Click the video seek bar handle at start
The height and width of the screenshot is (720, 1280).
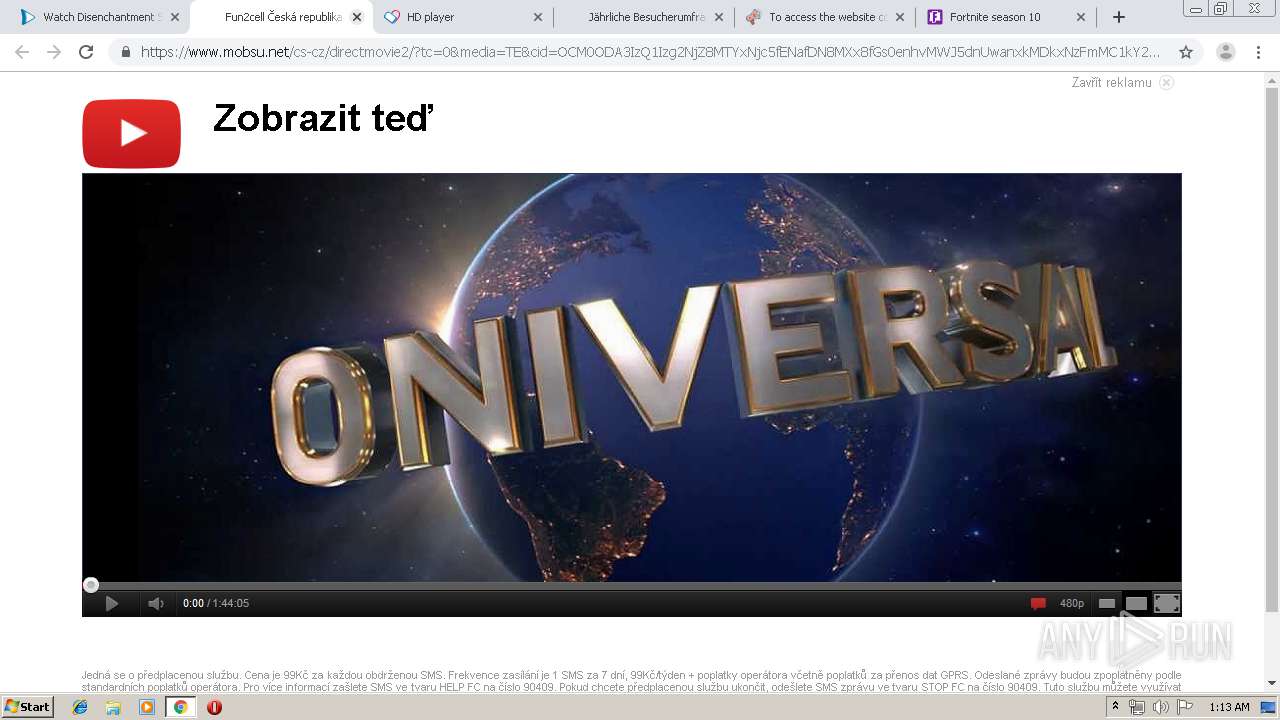[x=91, y=585]
